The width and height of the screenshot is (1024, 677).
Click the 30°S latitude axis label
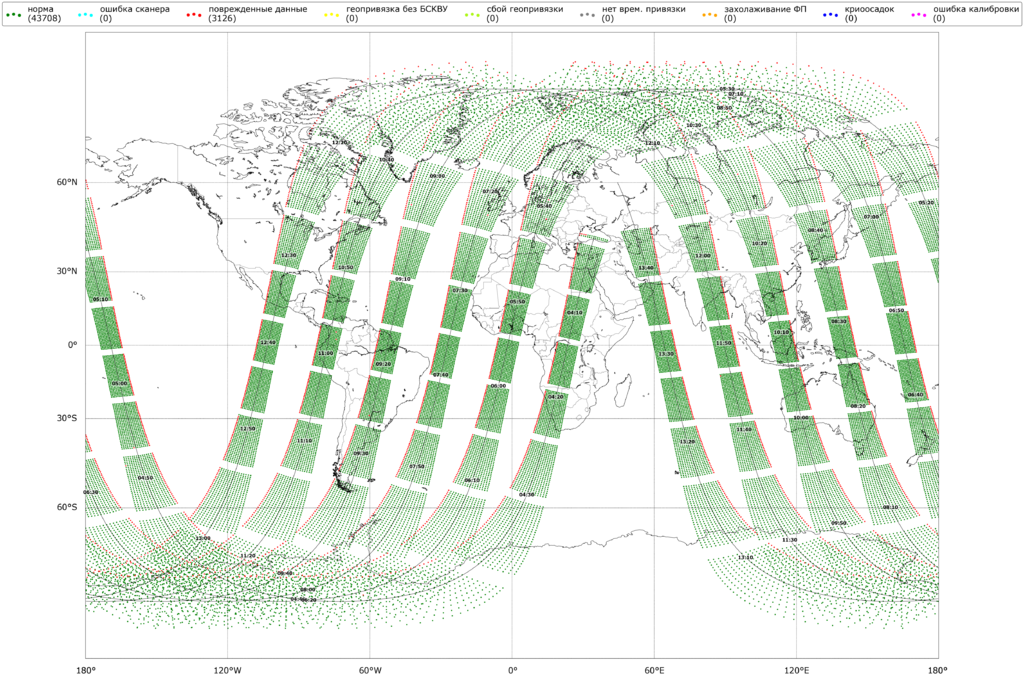[67, 418]
